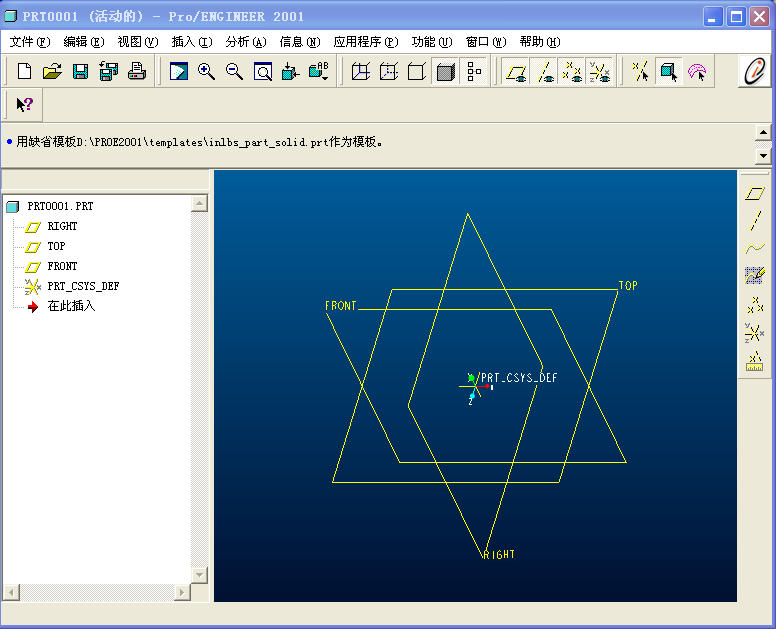Open the PTC information icon
This screenshot has height=629, width=776.
pyautogui.click(x=755, y=71)
